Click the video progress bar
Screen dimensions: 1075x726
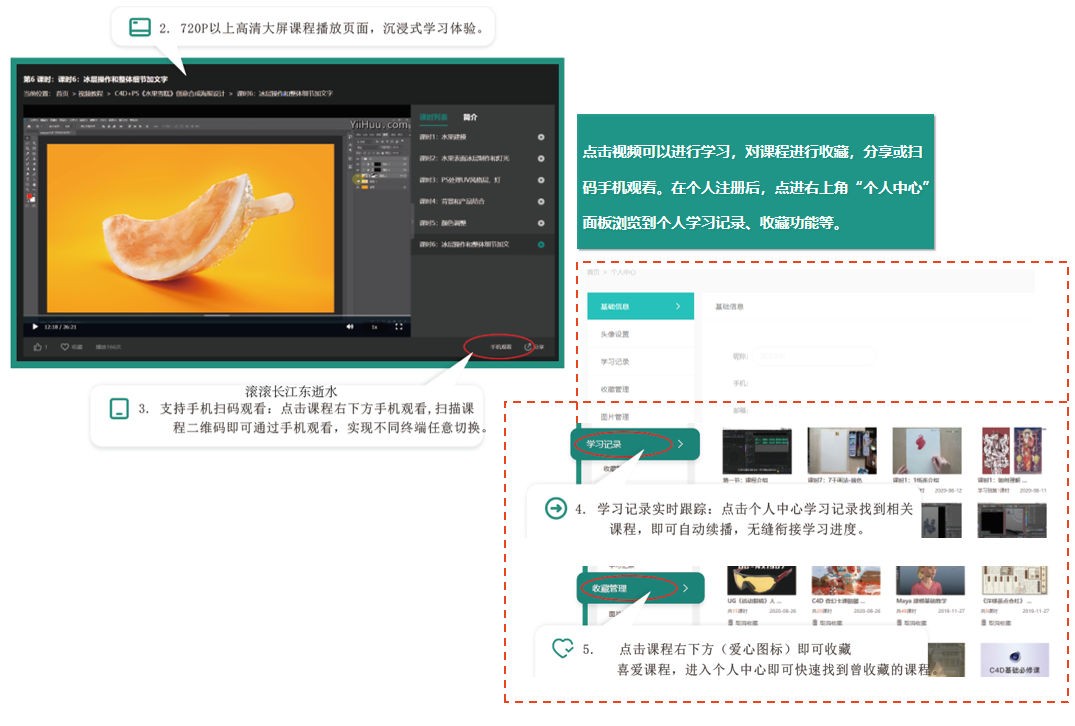point(200,316)
